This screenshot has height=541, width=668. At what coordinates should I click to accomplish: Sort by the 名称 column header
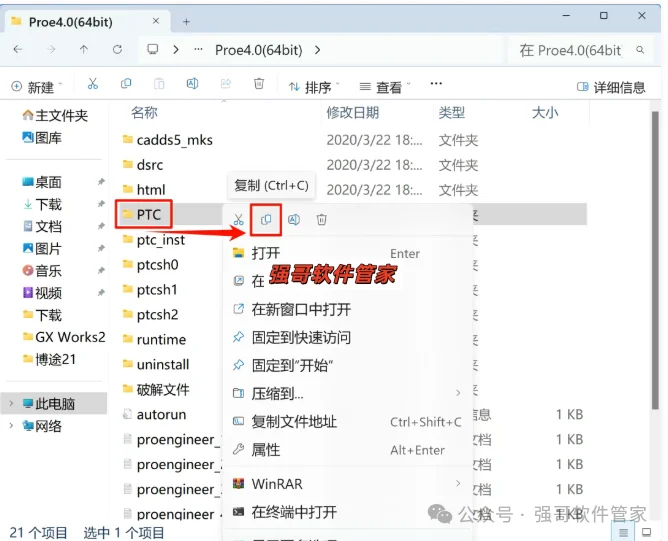(x=144, y=113)
